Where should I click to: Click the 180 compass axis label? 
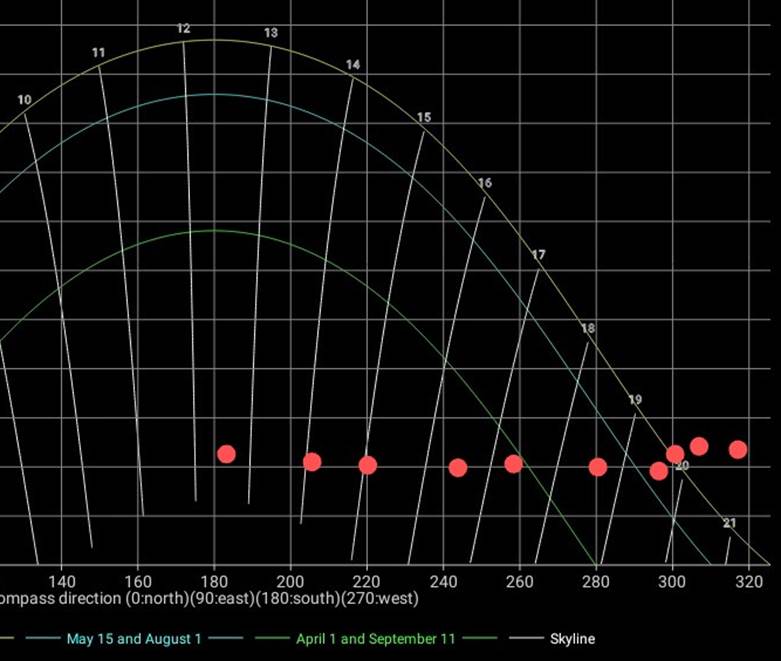point(214,581)
